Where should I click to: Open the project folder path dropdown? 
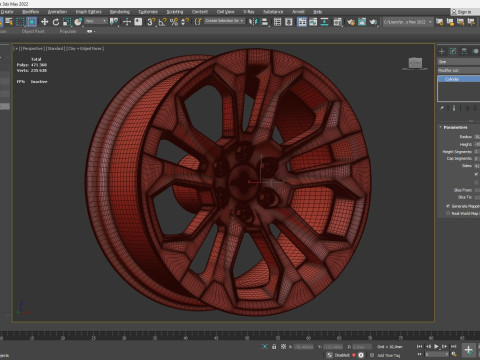(407, 22)
